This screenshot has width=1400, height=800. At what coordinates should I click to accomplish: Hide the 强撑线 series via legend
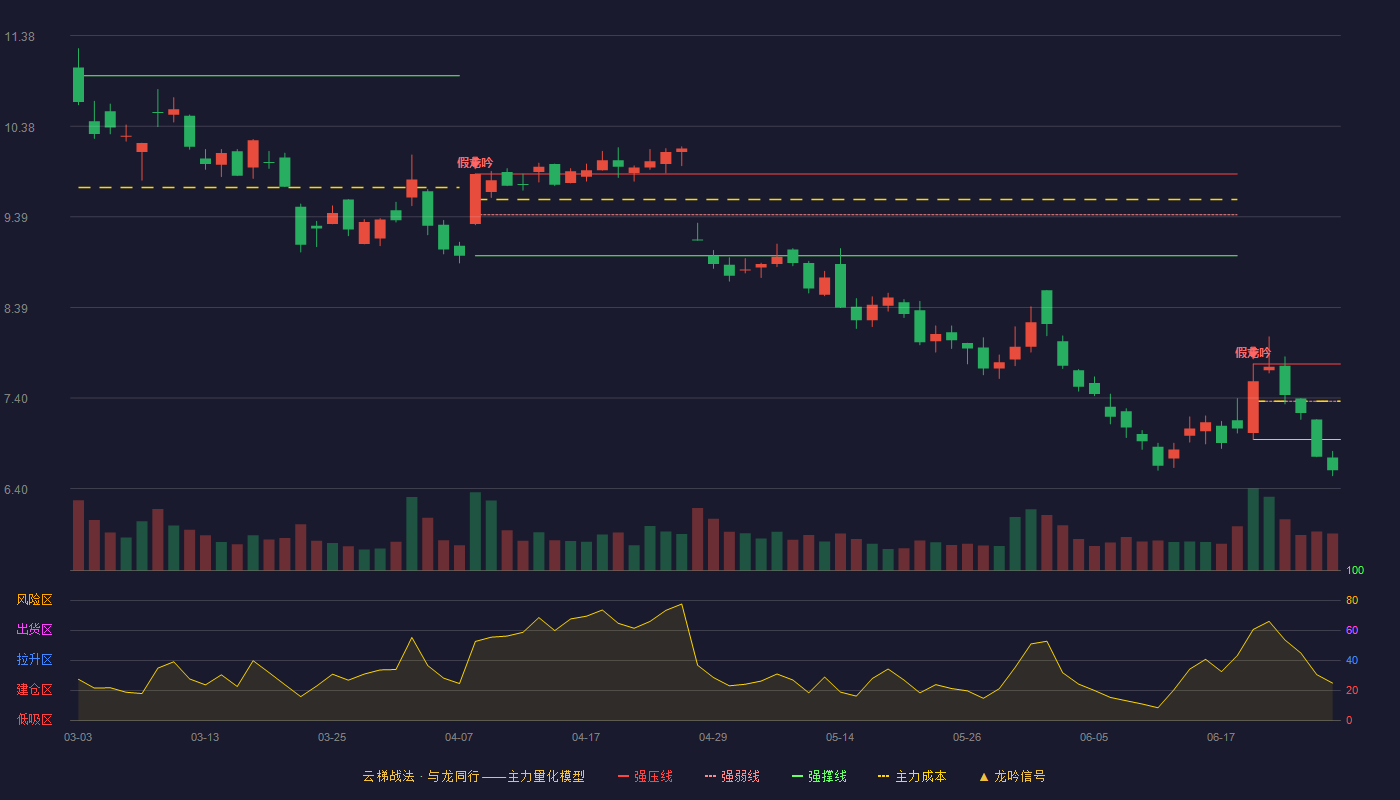tap(819, 776)
